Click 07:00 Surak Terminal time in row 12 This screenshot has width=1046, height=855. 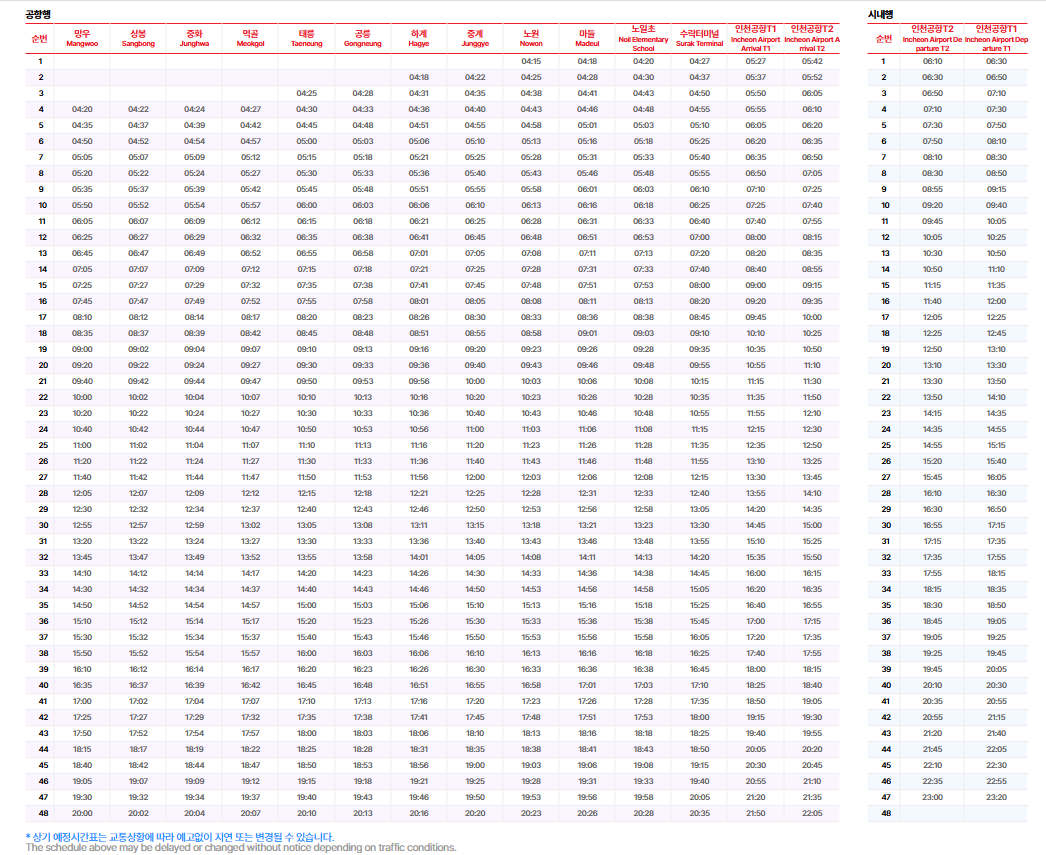pos(700,237)
